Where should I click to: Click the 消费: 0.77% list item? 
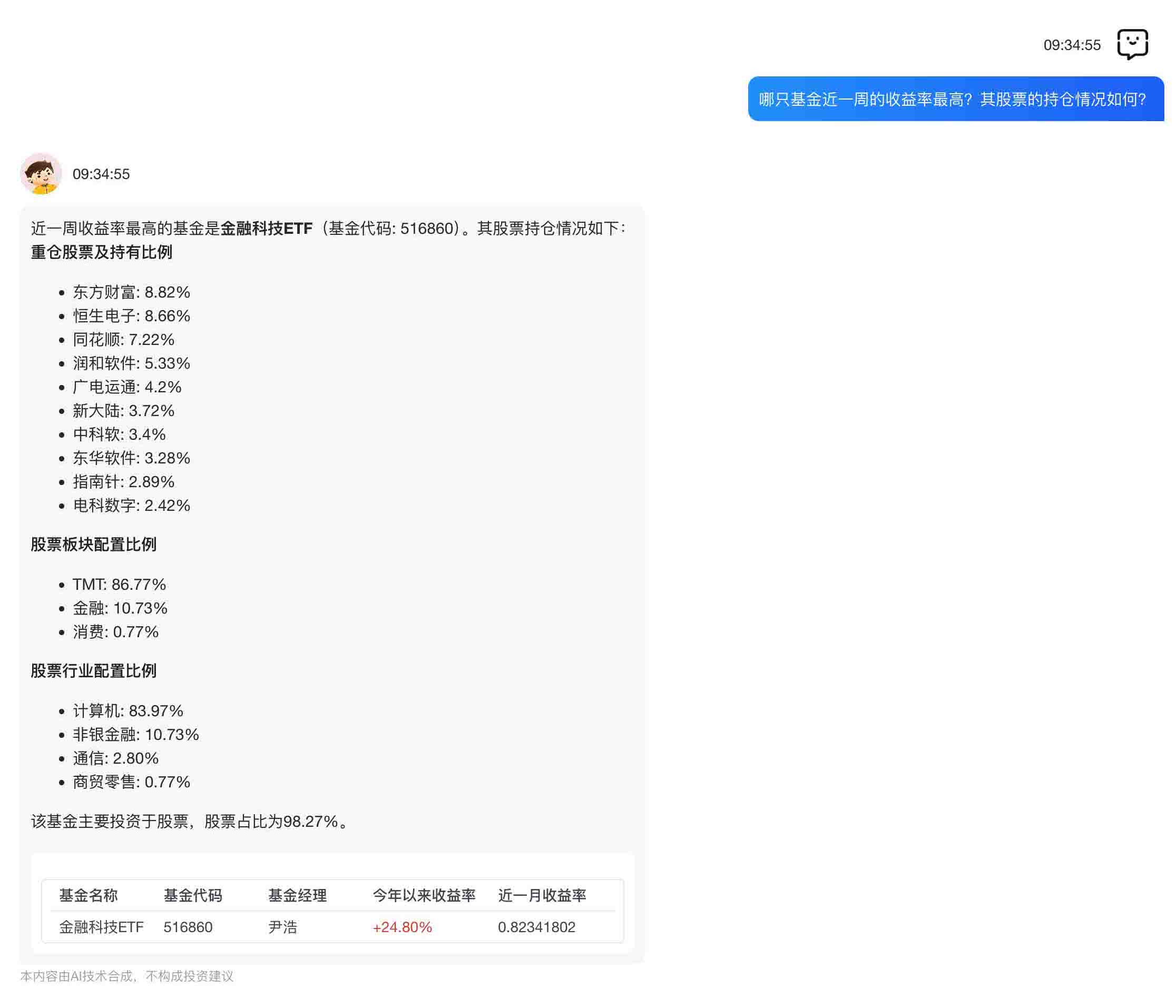coord(116,633)
